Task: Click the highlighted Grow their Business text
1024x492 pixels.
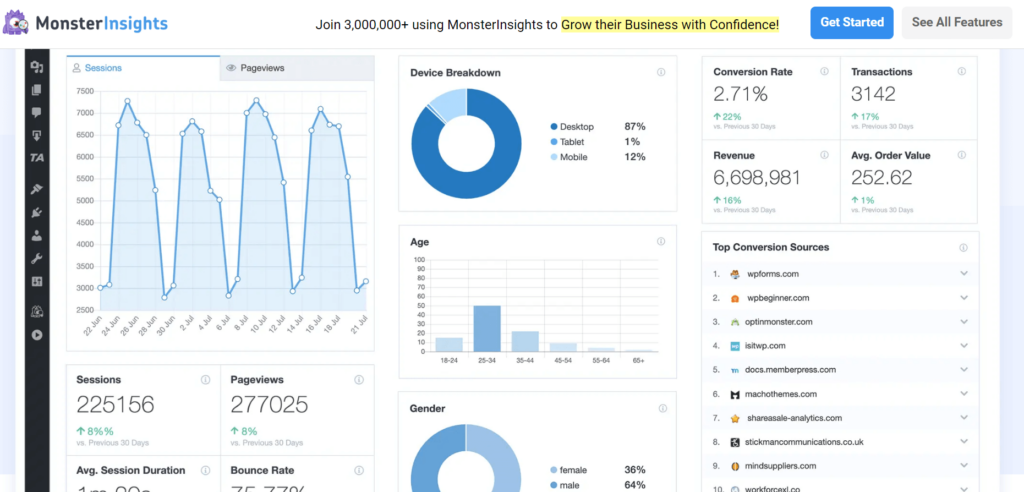Action: 670,25
